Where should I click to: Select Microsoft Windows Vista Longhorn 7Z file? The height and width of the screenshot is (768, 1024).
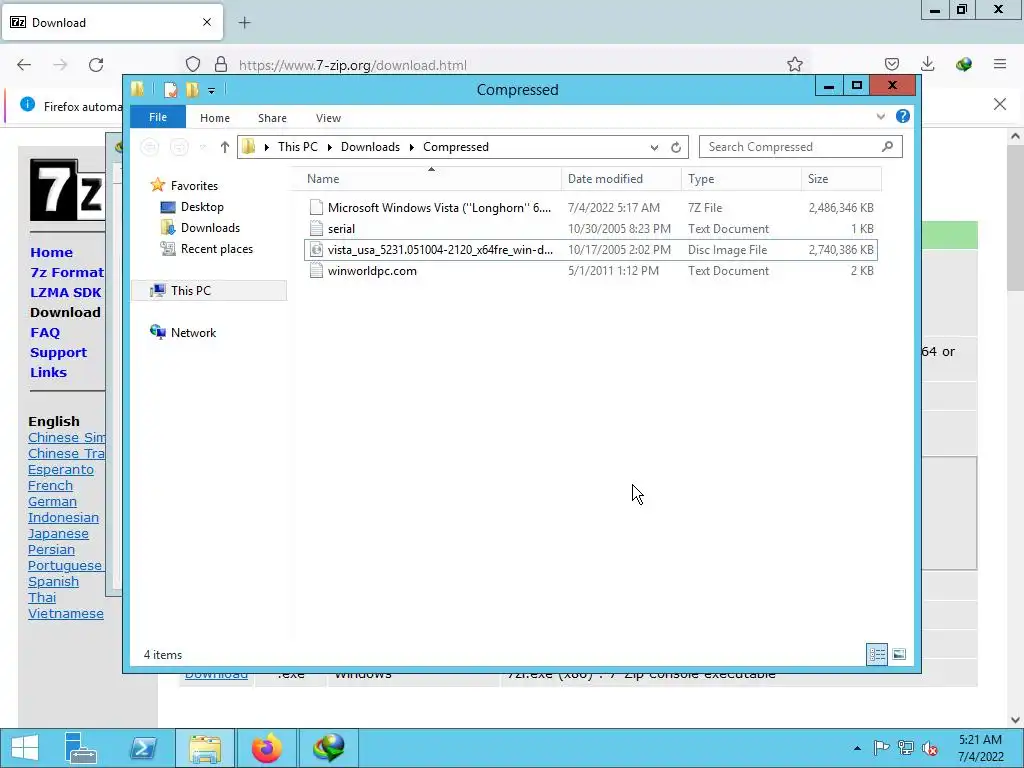pyautogui.click(x=590, y=208)
